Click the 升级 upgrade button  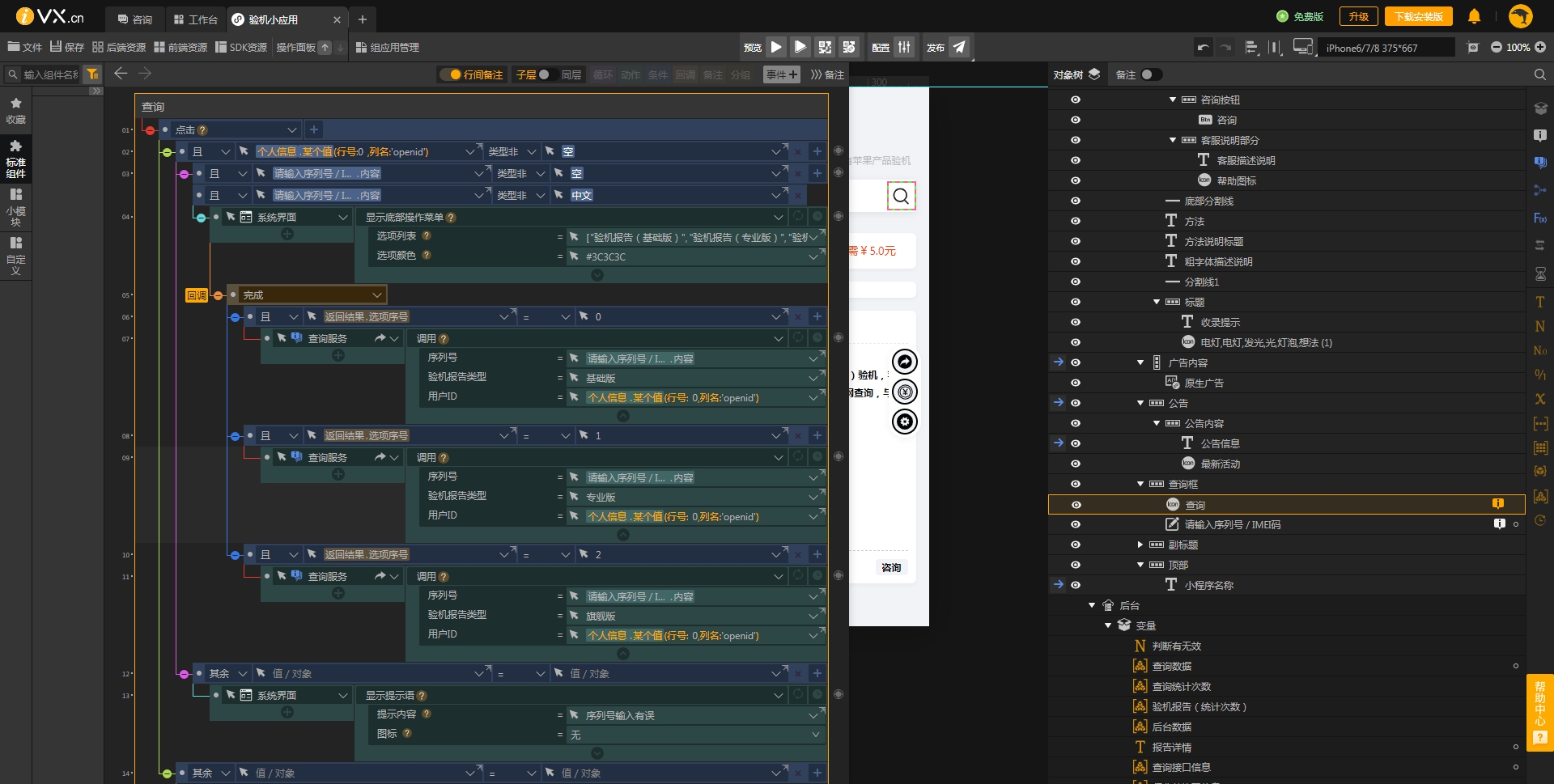click(x=1359, y=16)
